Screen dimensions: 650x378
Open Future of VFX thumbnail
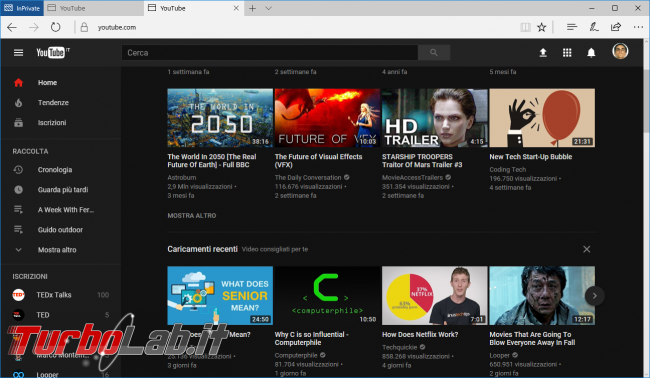point(327,118)
